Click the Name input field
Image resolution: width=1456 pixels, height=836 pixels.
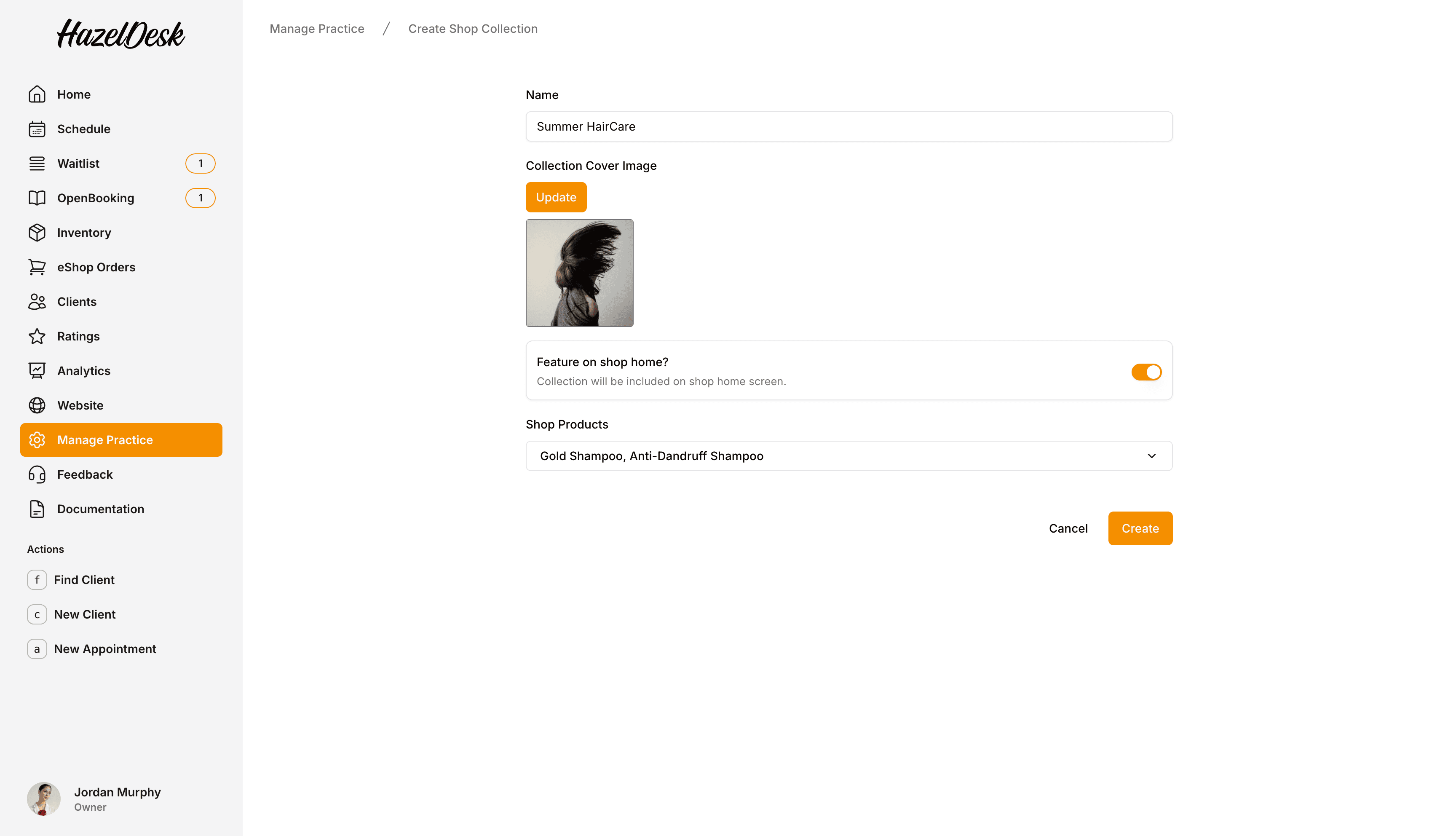click(x=848, y=126)
